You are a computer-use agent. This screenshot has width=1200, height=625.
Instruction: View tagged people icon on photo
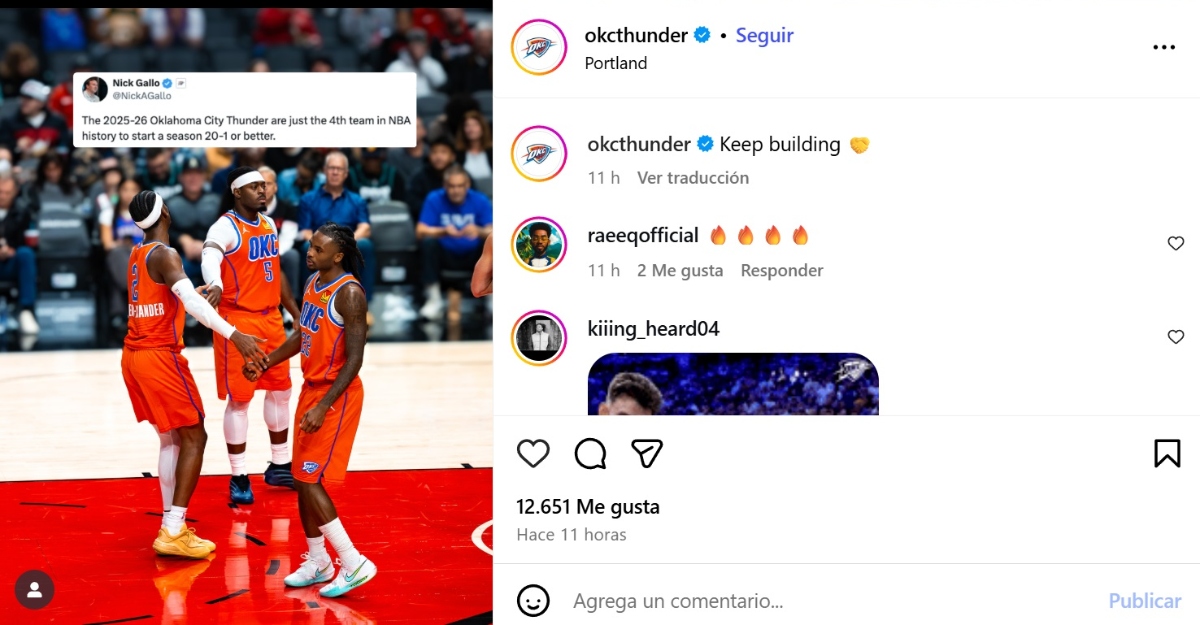tap(35, 590)
